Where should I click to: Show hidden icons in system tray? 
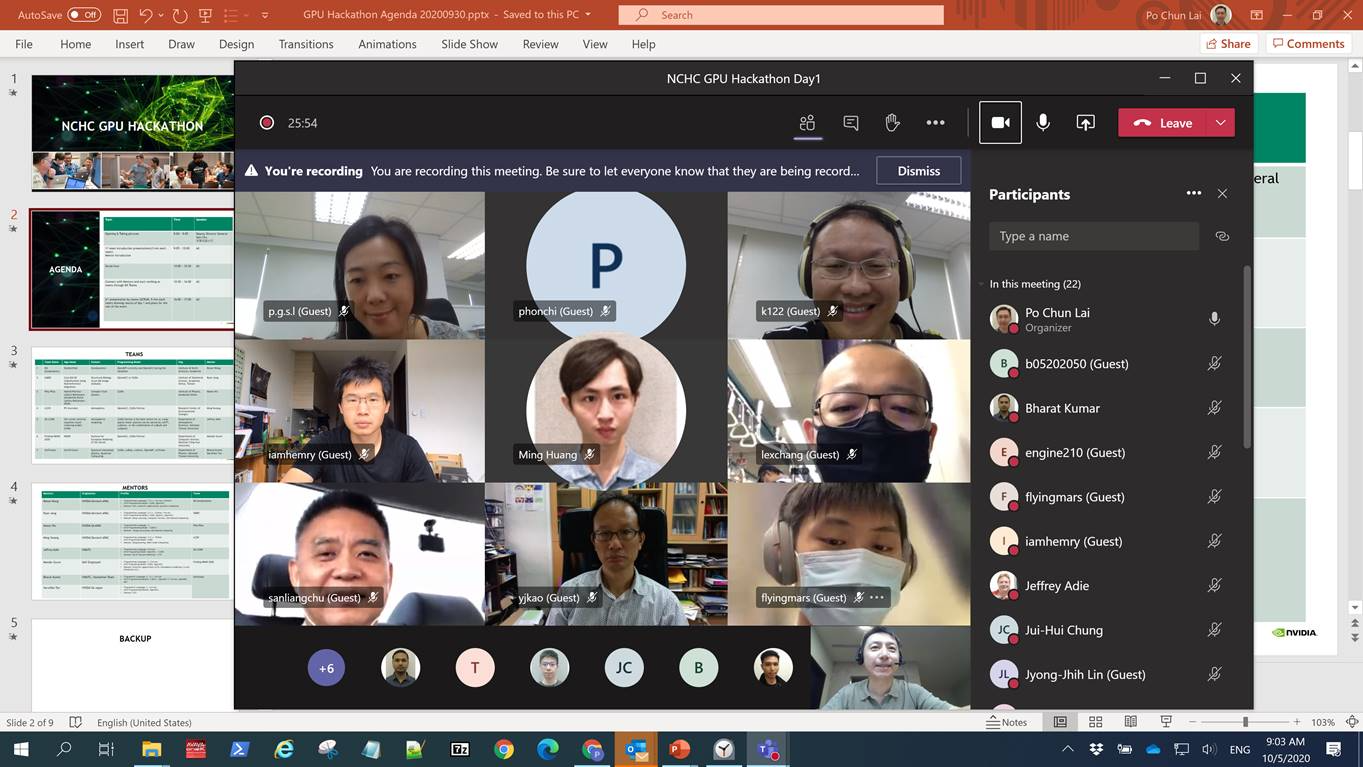(x=1068, y=749)
